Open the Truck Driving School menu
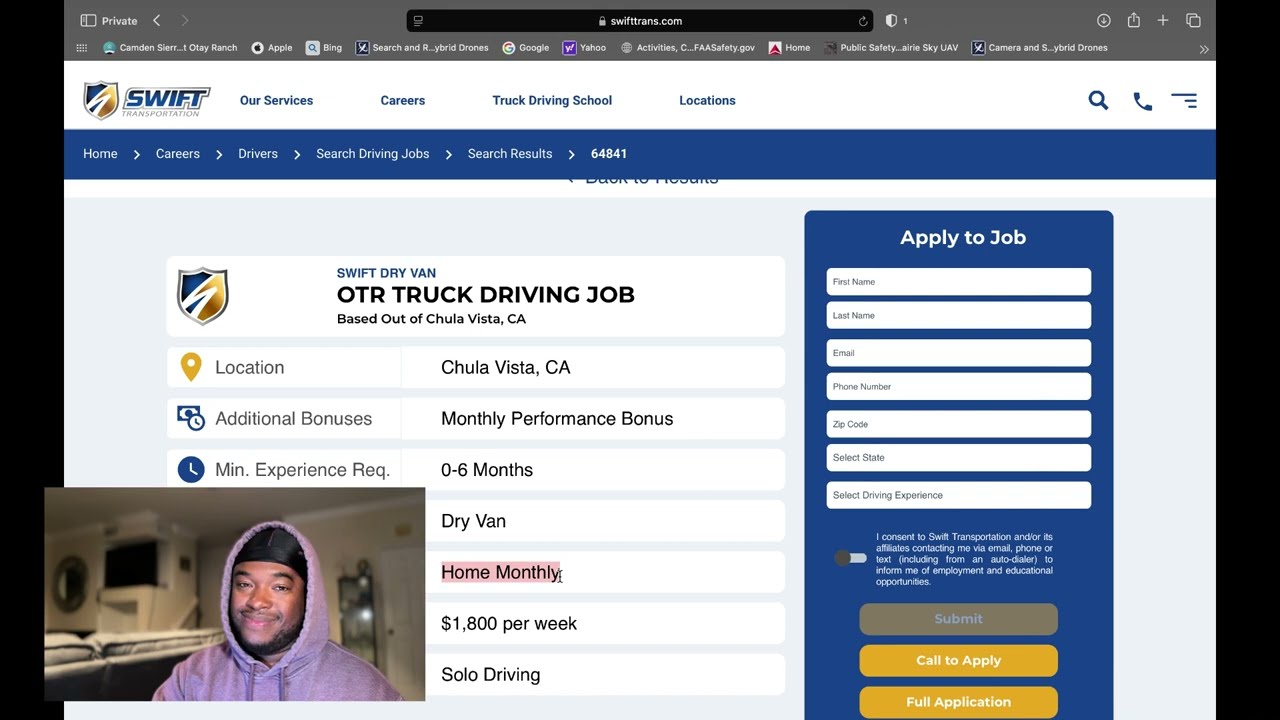This screenshot has width=1280, height=720. tap(552, 100)
